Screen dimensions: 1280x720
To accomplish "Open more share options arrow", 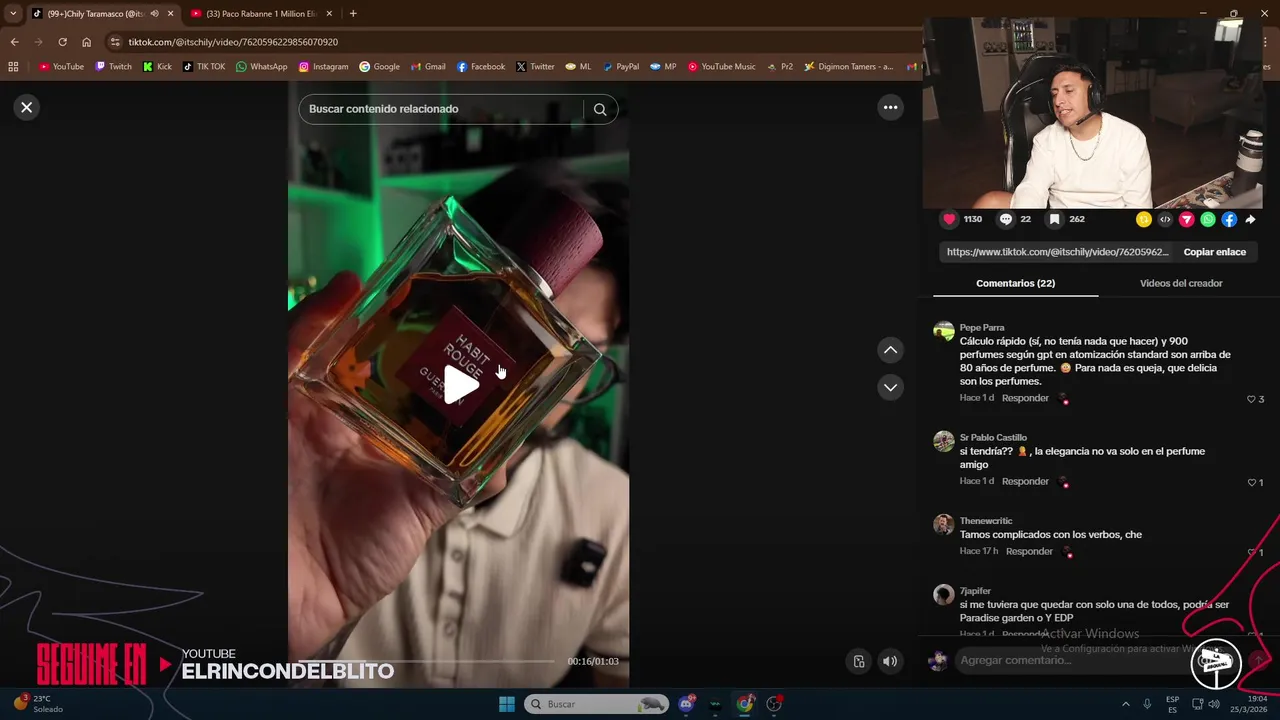I will [x=1250, y=219].
